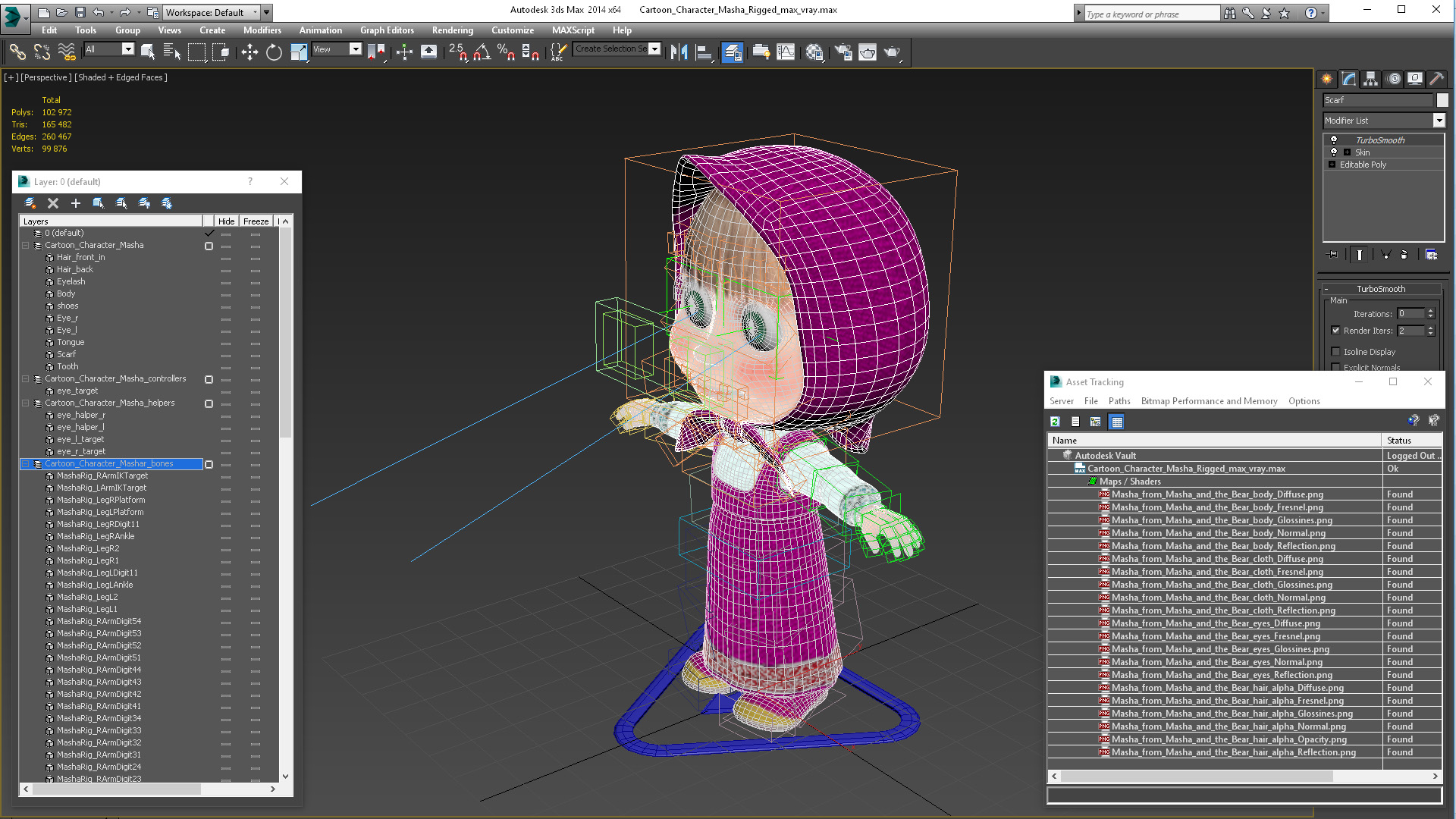
Task: Open the Utilities panel hammer tab
Action: [1436, 78]
